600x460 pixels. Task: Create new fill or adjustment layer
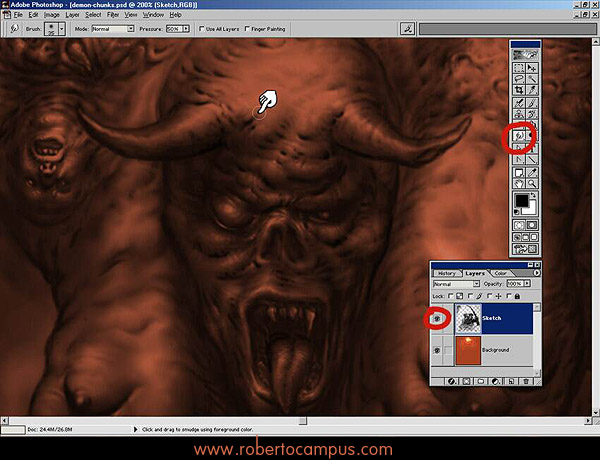pyautogui.click(x=495, y=382)
